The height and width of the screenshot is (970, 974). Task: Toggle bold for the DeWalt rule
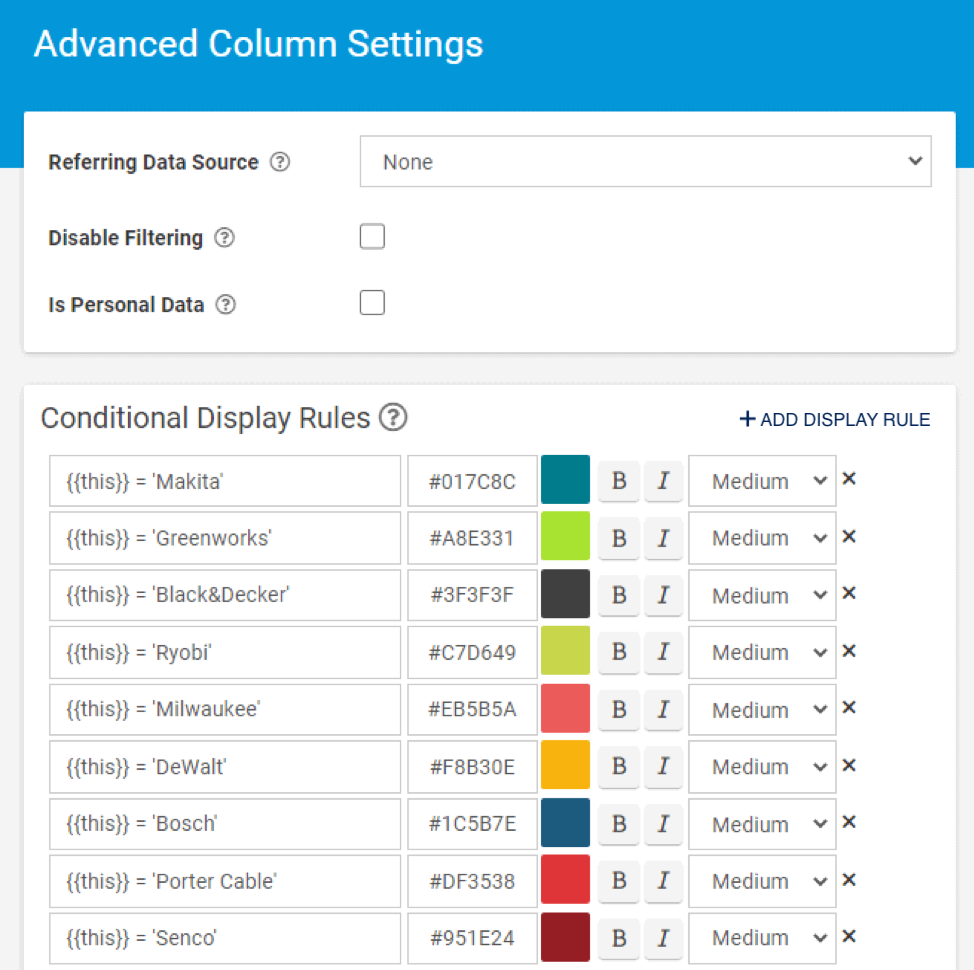619,766
